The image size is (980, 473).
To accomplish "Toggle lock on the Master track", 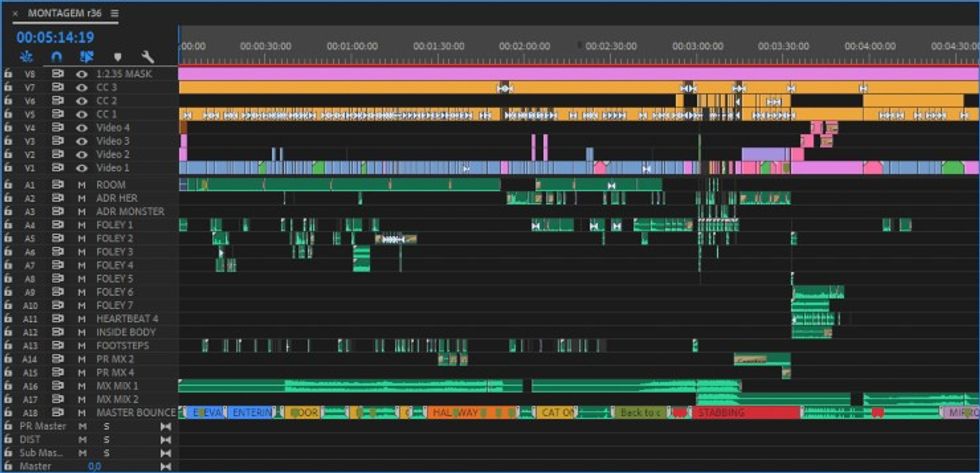I will tap(8, 466).
